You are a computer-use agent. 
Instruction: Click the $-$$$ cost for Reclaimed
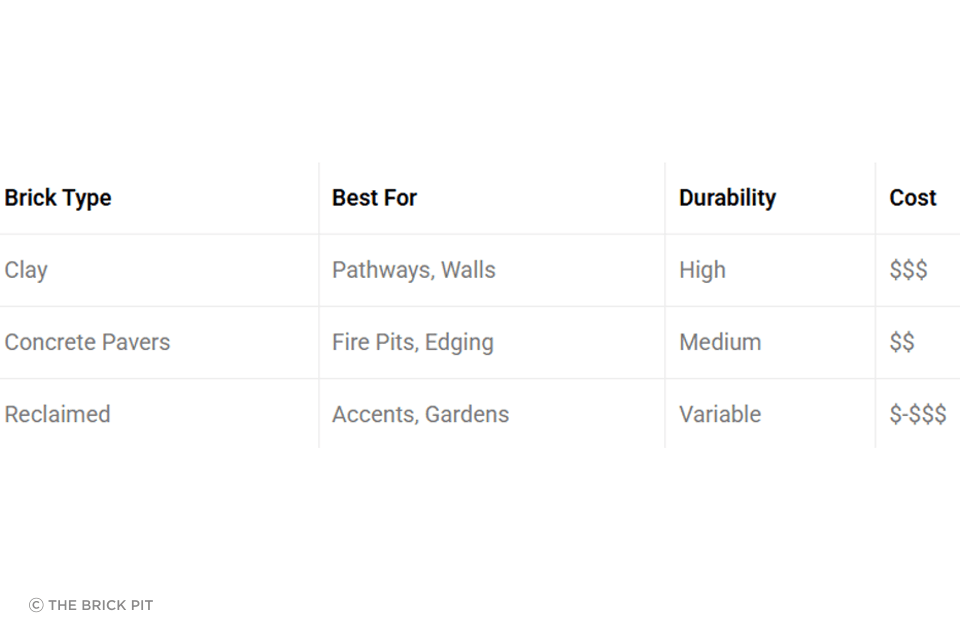(x=918, y=414)
